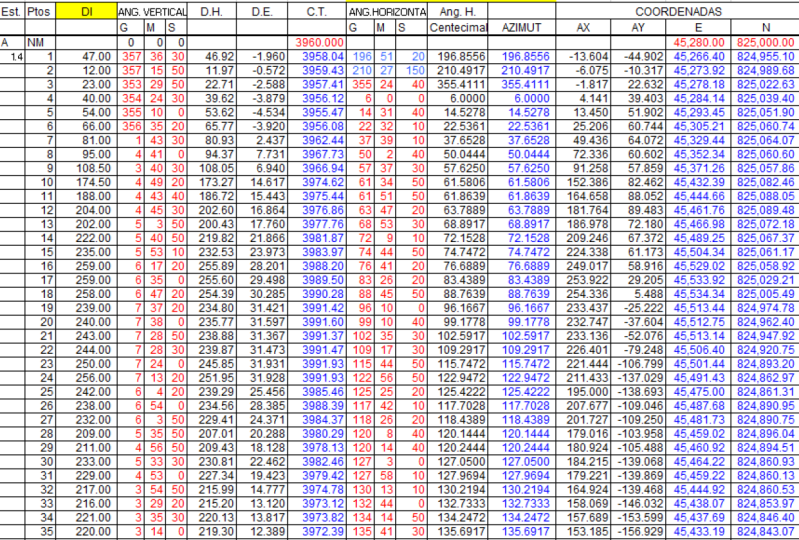This screenshot has height=540, width=799.
Task: Click AX value 179.221 for point 31
Action: [587, 476]
